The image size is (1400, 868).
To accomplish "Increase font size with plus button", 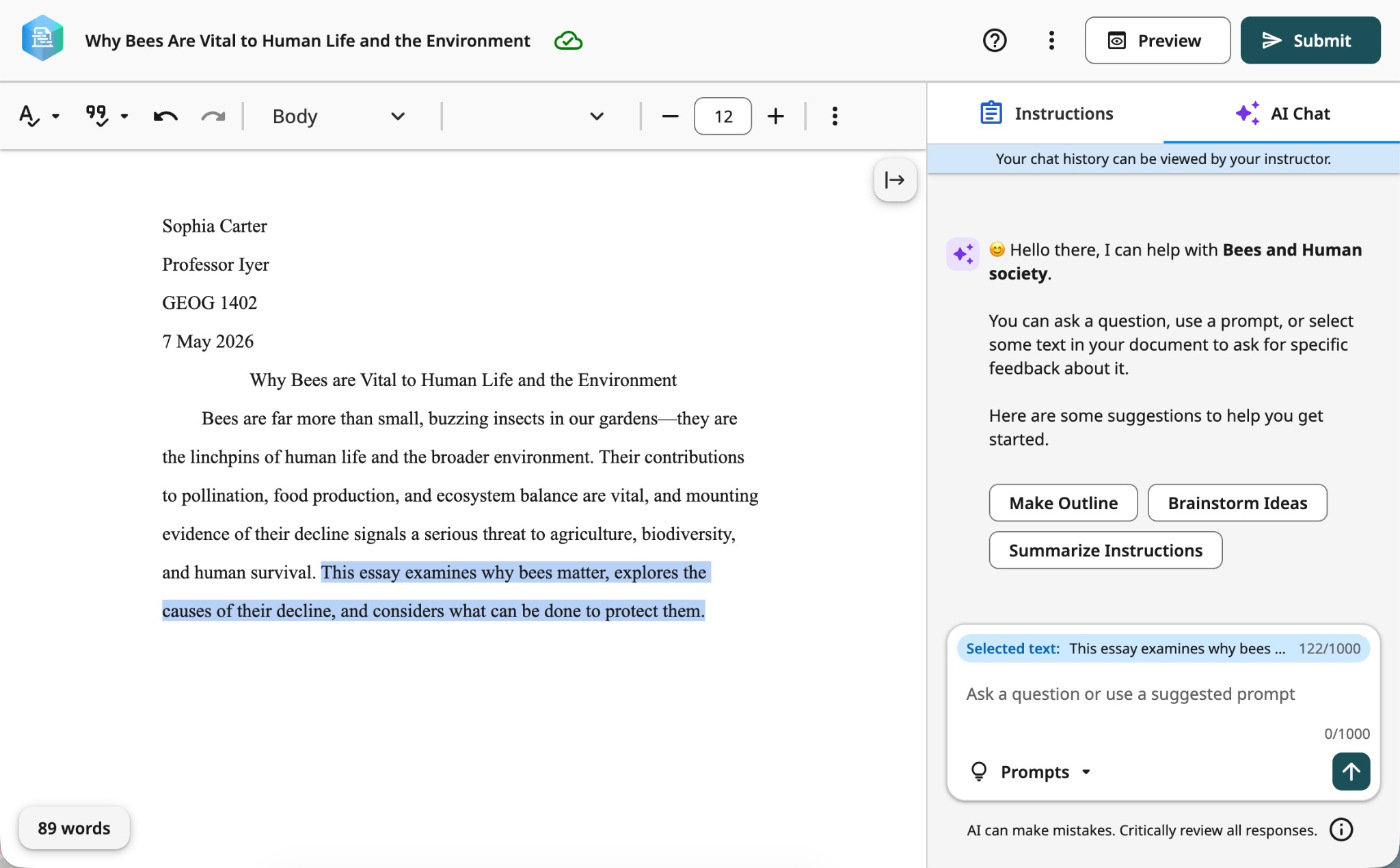I will pos(775,116).
